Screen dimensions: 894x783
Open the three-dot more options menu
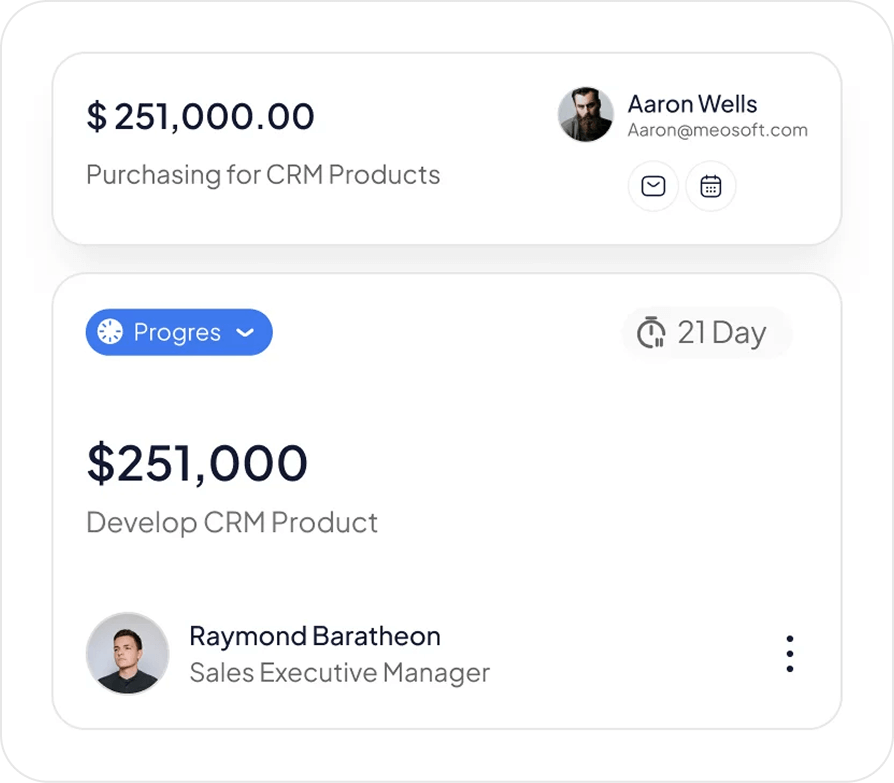790,653
